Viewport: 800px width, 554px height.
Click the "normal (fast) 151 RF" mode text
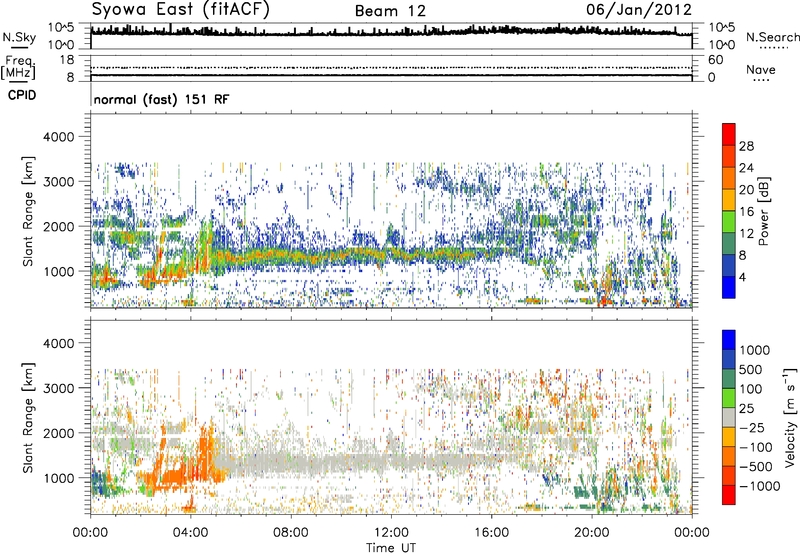(x=161, y=99)
